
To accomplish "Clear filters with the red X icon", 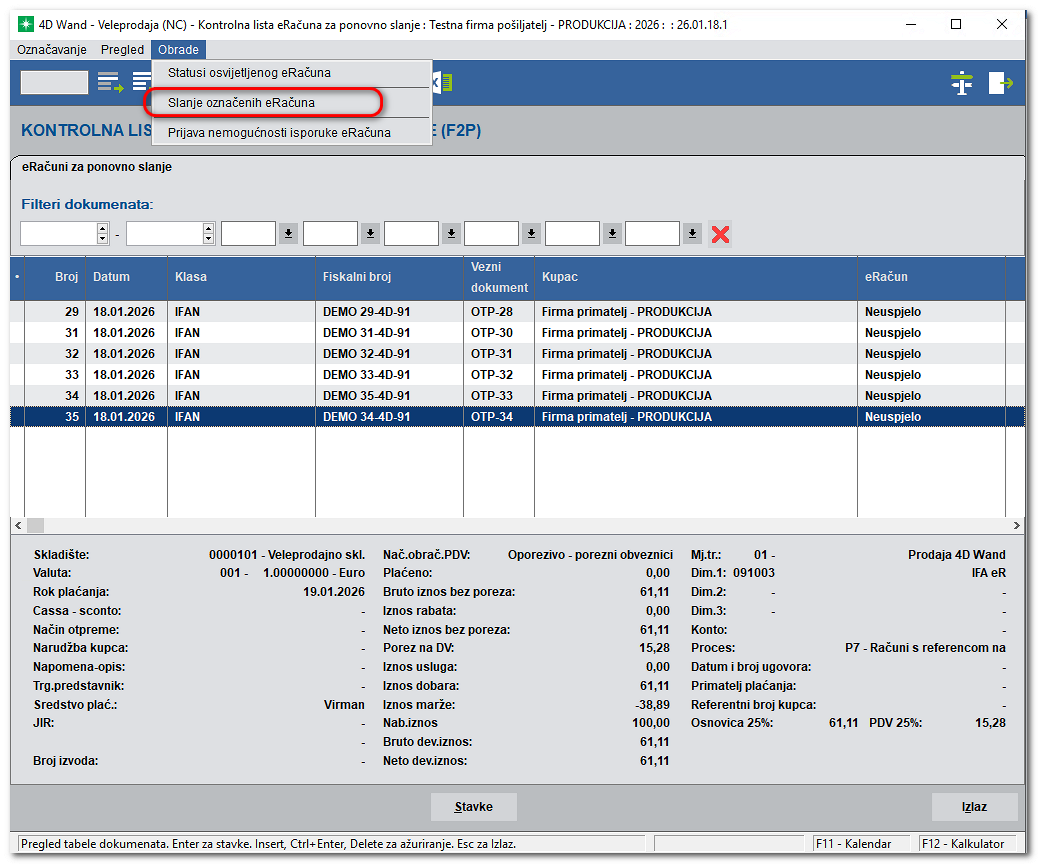I will (720, 234).
